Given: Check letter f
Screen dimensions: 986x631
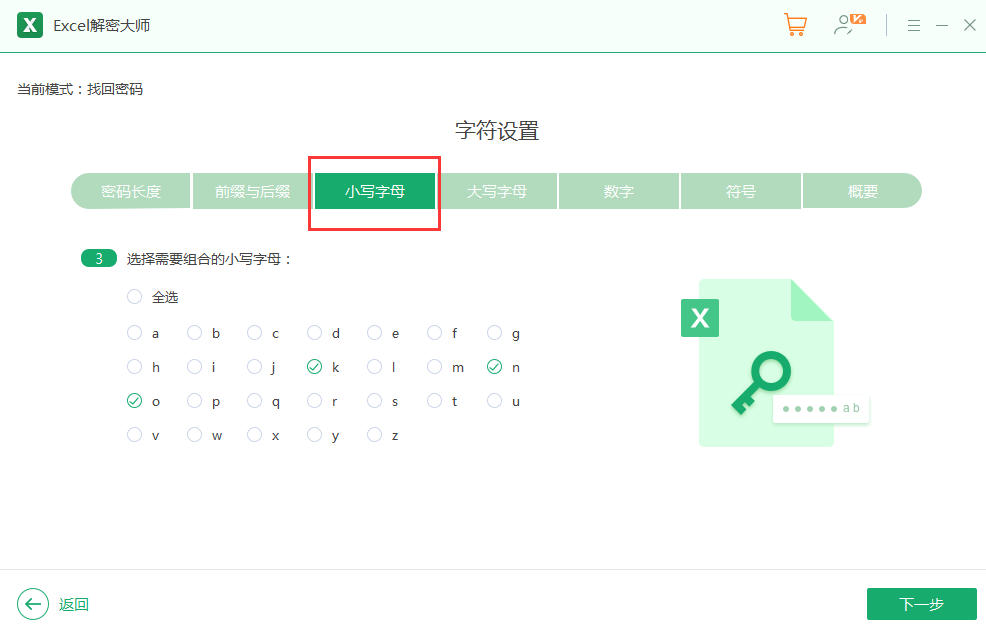Looking at the screenshot, I should 435,333.
